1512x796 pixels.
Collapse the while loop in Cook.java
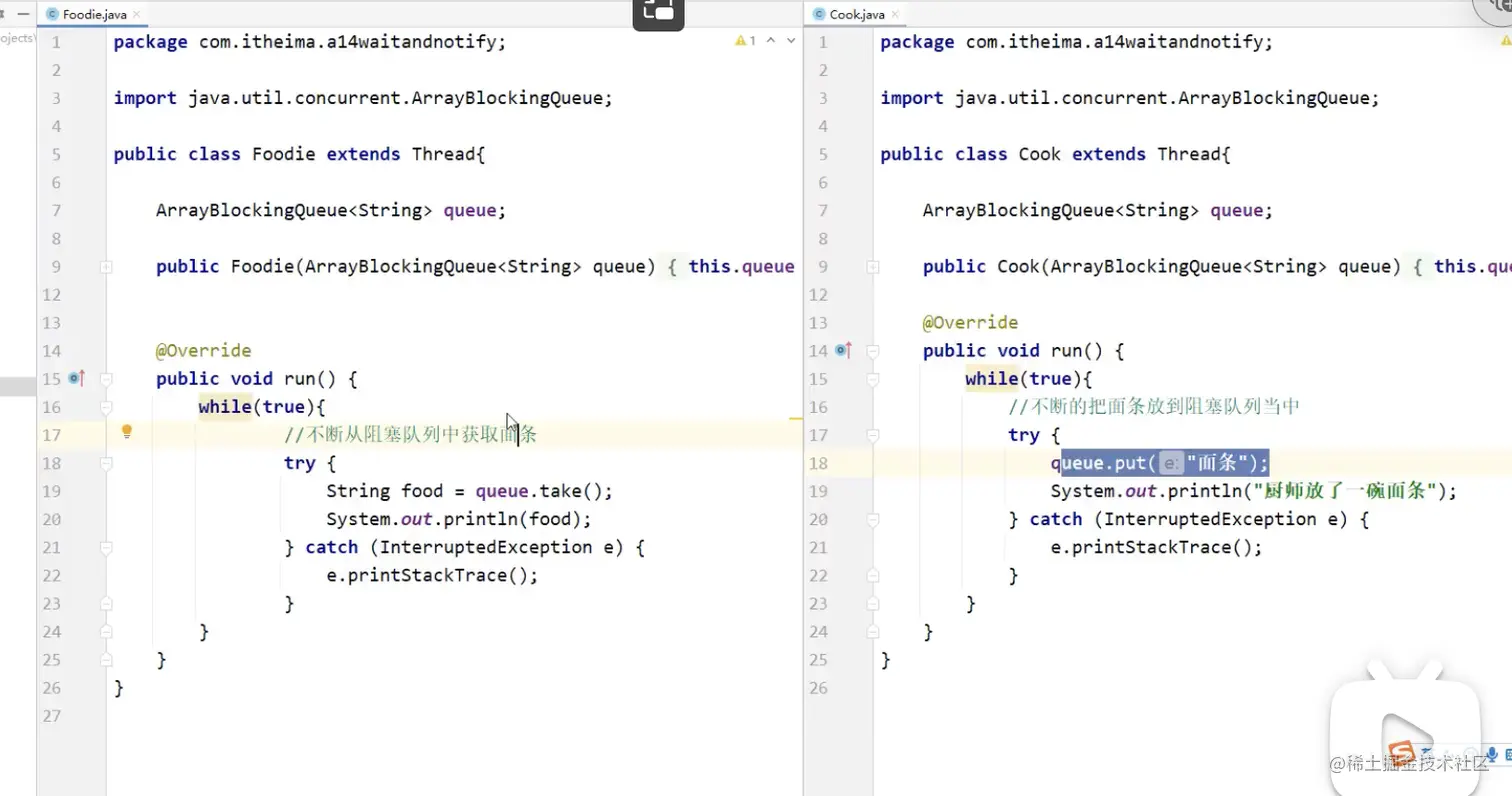873,379
